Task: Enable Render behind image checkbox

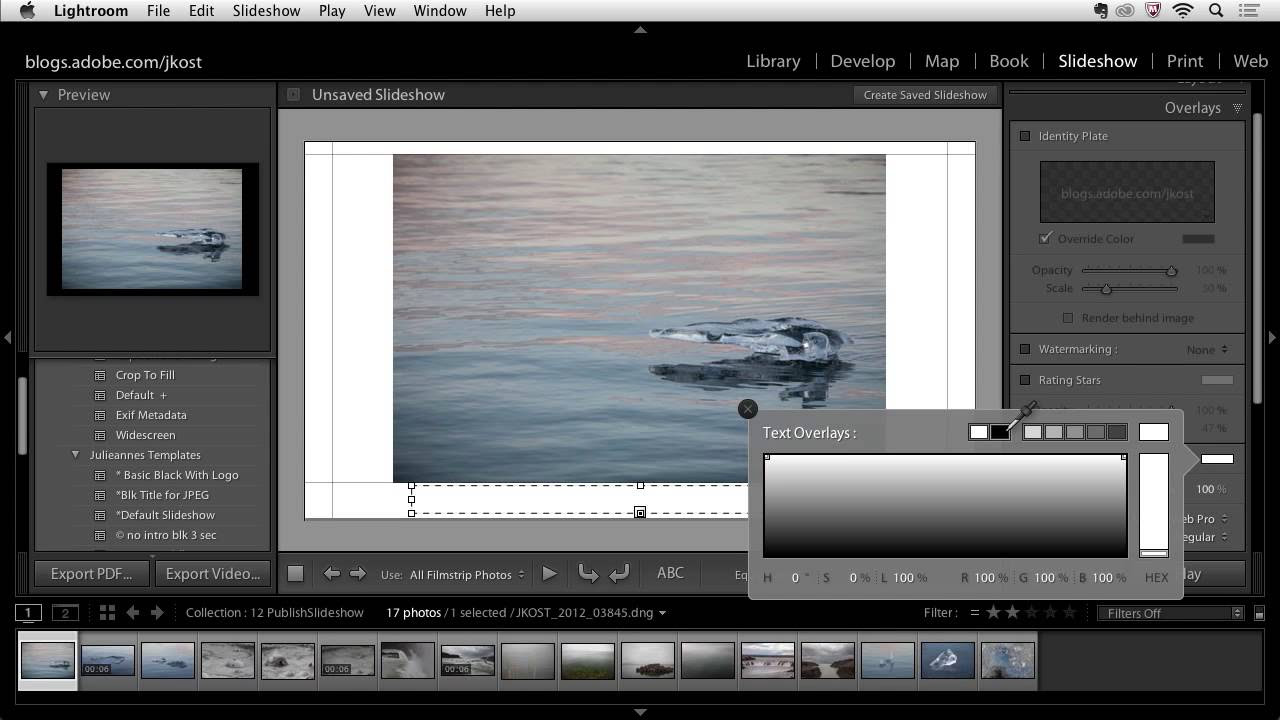Action: click(1068, 318)
